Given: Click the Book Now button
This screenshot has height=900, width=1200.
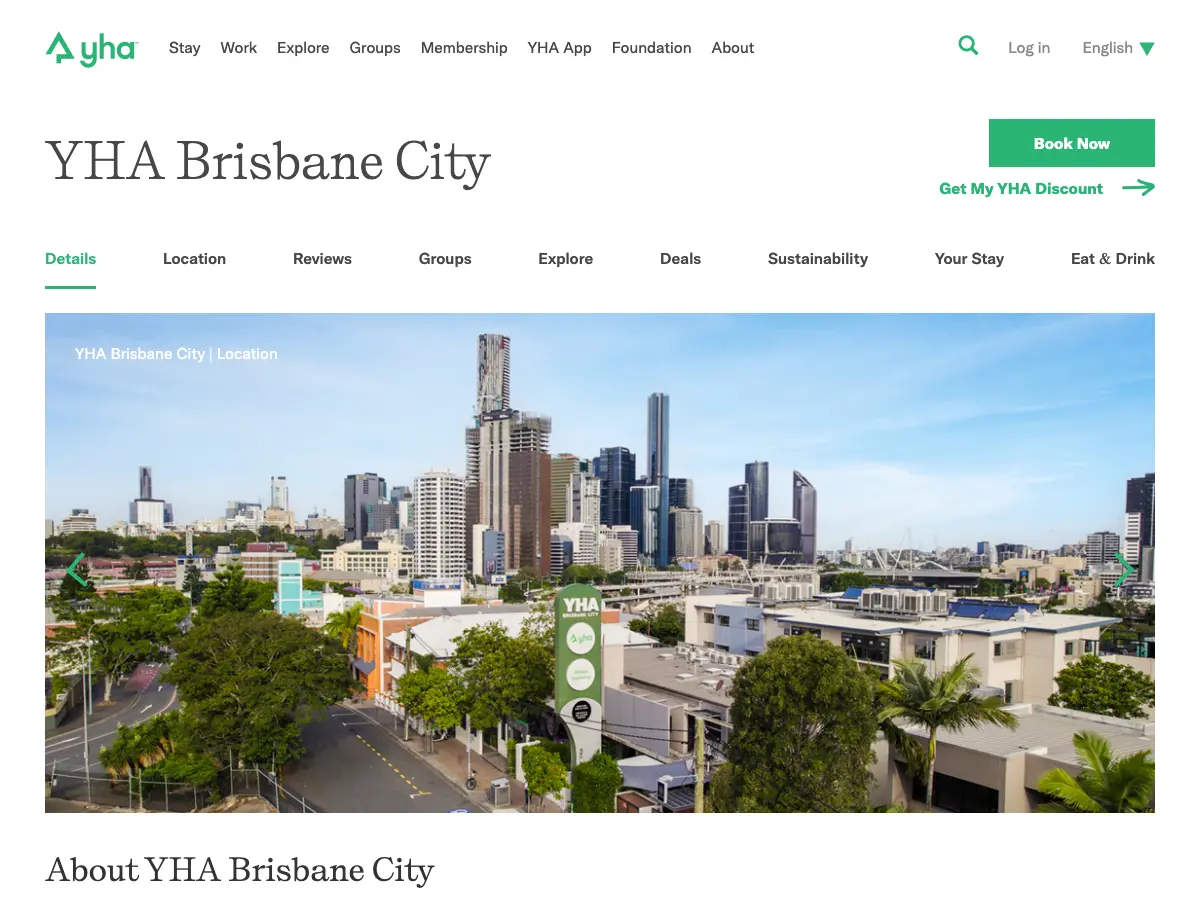Looking at the screenshot, I should (1072, 143).
